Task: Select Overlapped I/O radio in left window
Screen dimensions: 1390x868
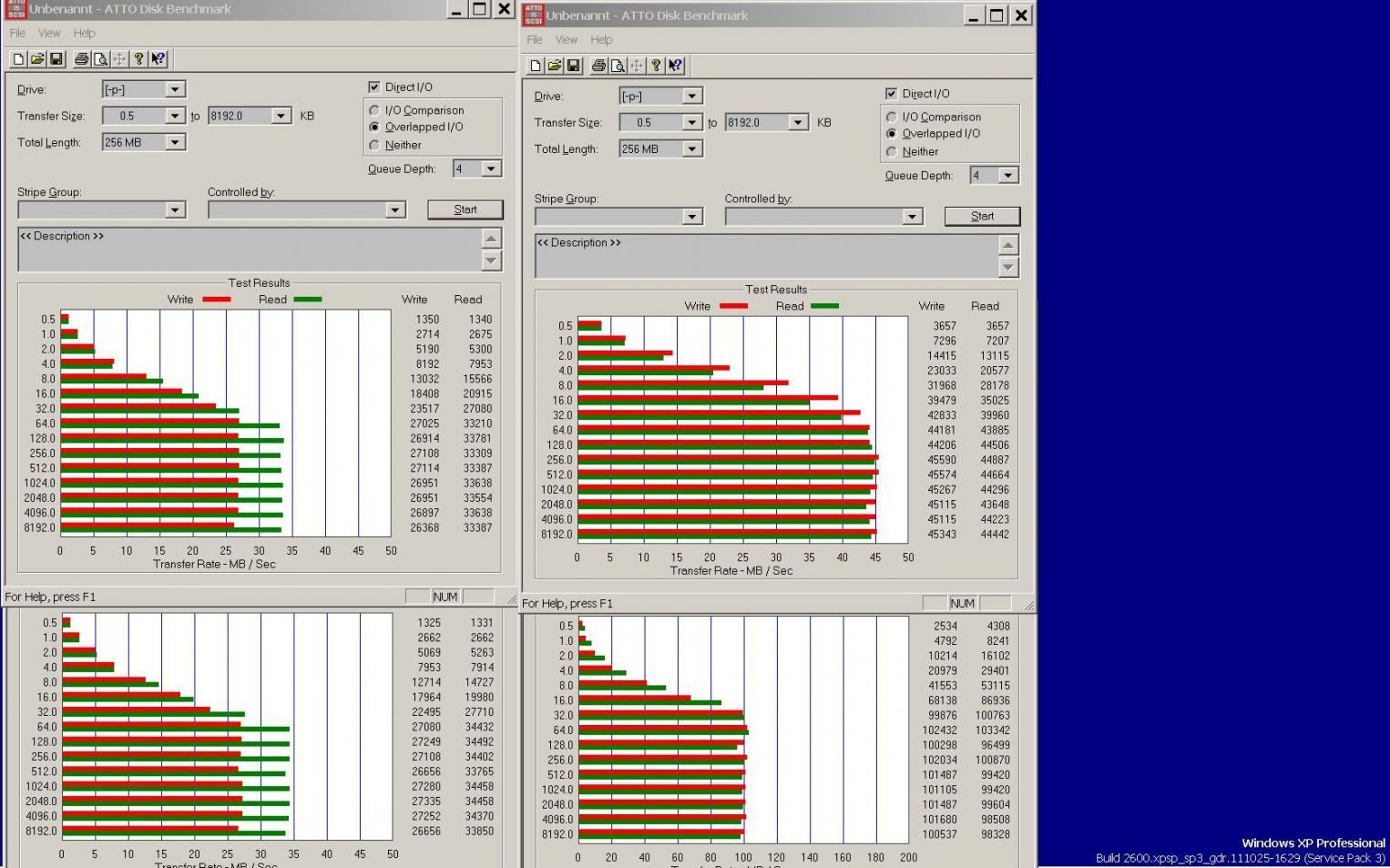Action: [x=374, y=128]
